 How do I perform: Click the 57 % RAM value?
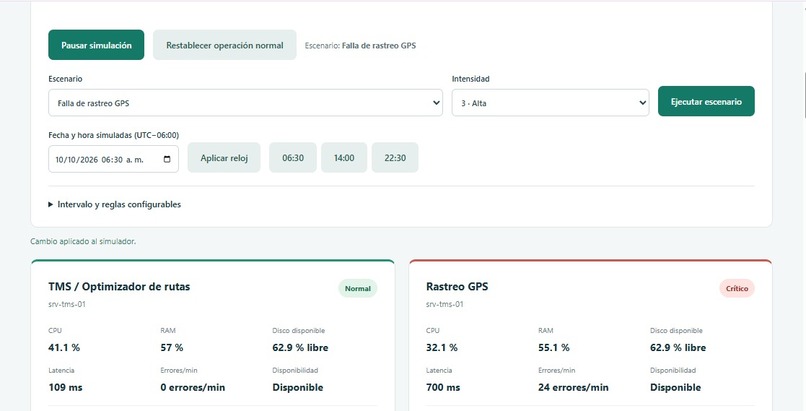[172, 348]
